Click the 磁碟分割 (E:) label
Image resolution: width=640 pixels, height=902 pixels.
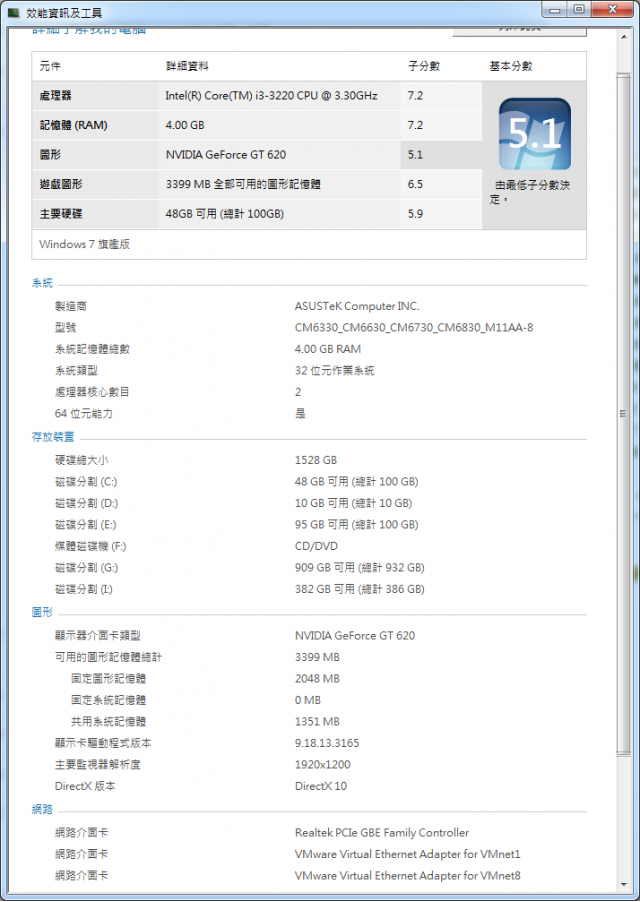click(86, 525)
